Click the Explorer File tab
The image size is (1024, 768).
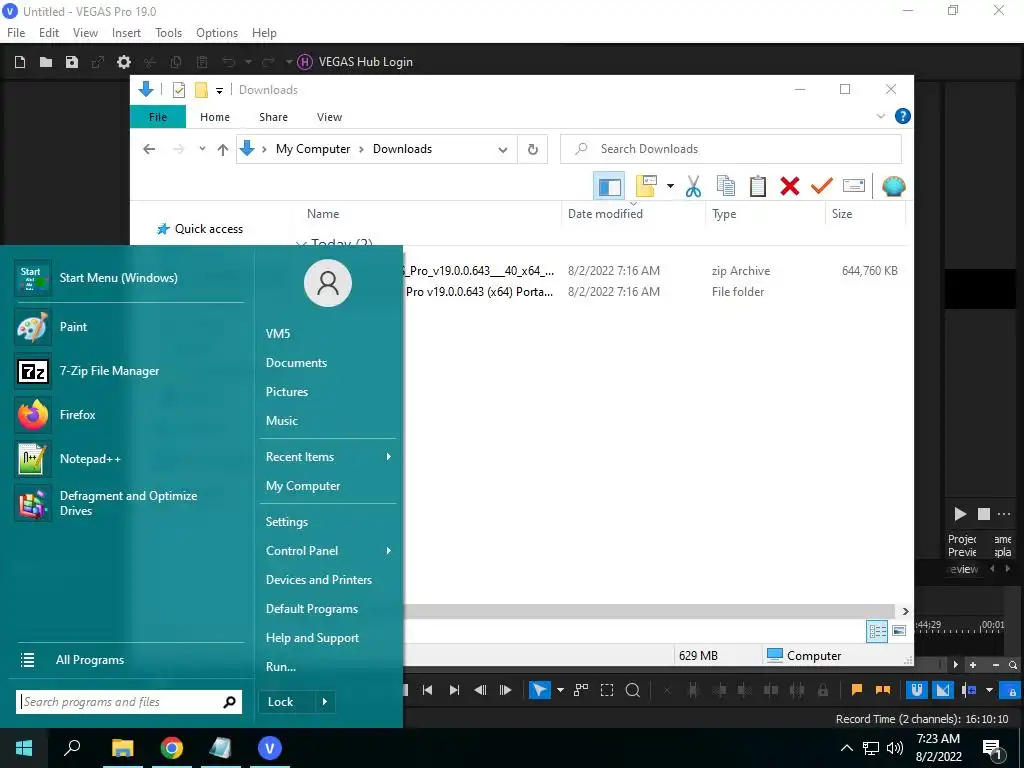158,117
